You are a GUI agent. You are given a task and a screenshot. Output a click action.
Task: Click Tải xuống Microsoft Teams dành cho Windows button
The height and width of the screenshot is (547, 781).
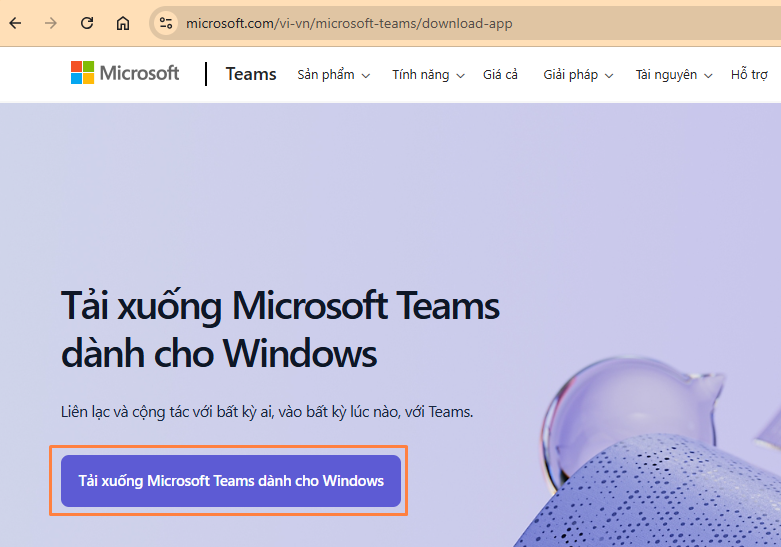tap(231, 481)
